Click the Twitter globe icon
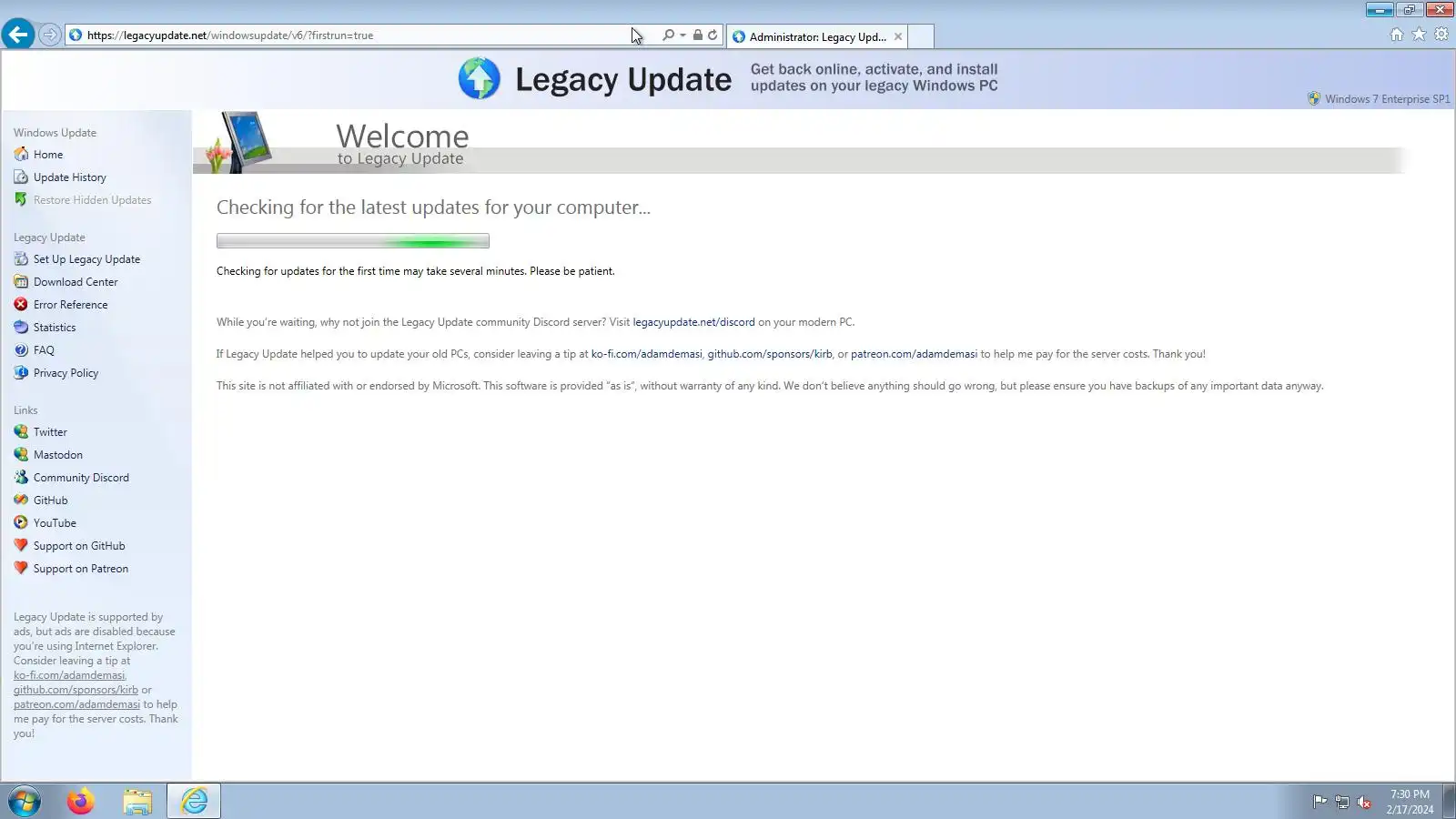 [21, 431]
